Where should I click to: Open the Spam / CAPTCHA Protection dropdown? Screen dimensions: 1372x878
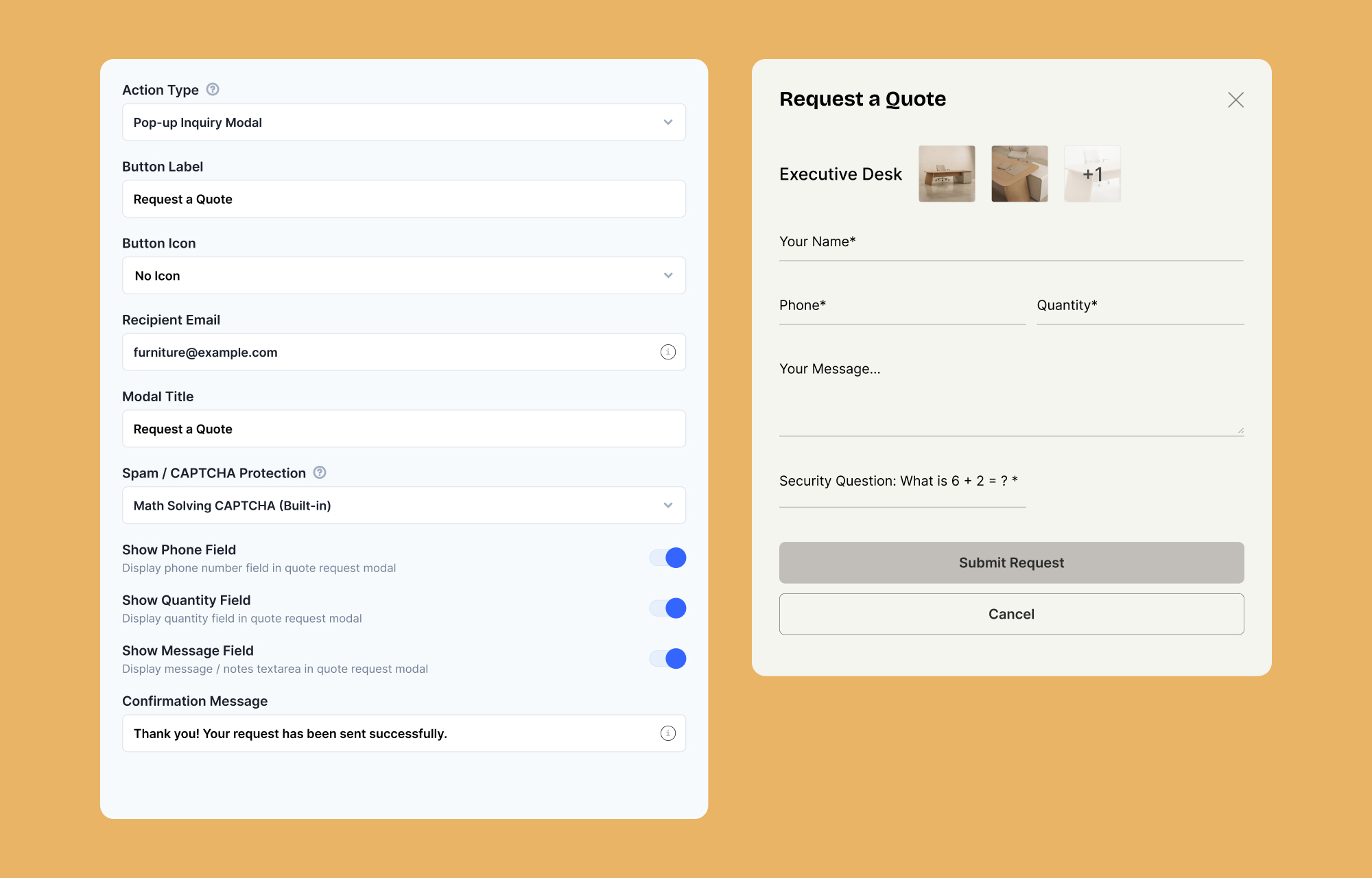[x=404, y=505]
